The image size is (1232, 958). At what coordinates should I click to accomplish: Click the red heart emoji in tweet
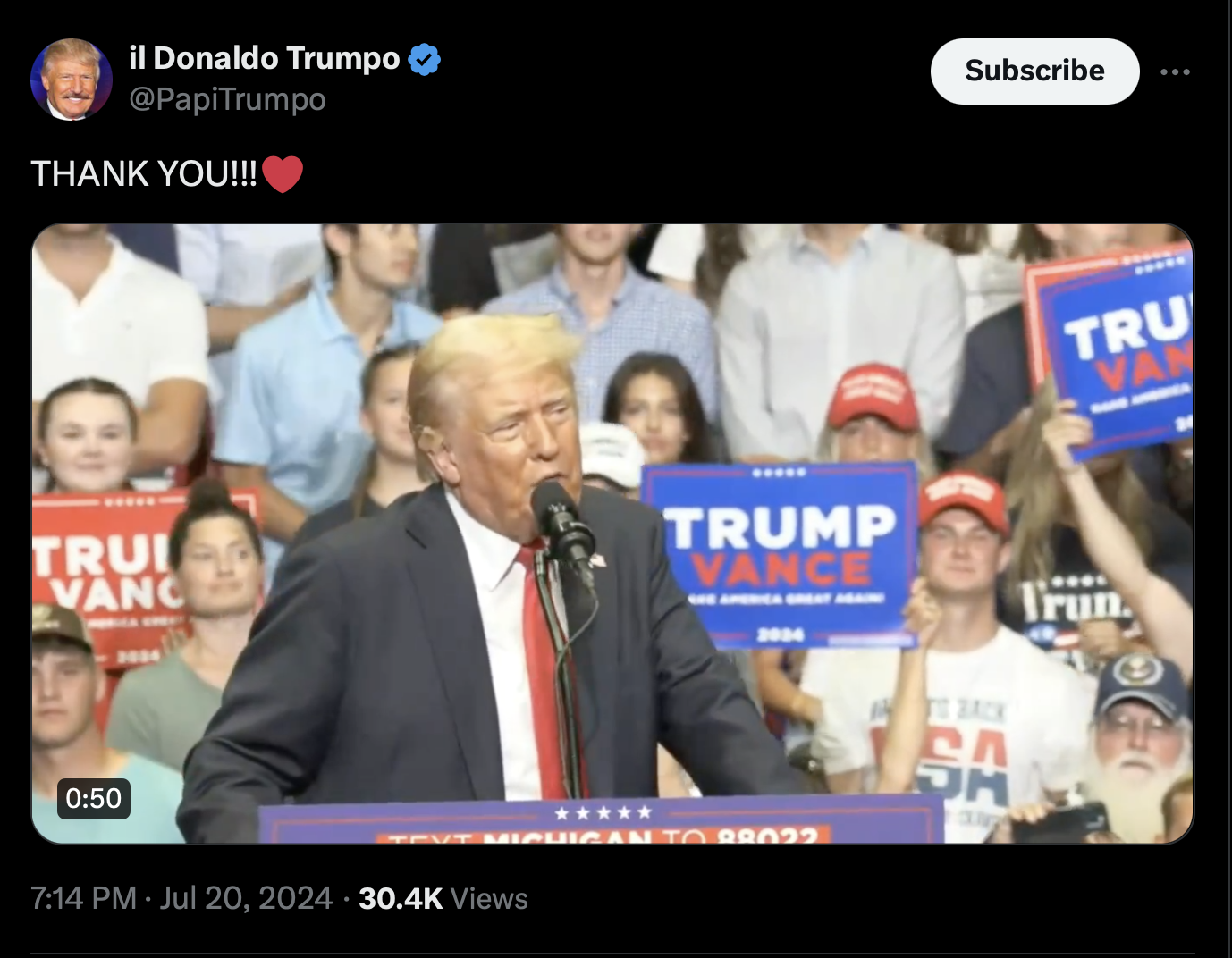(283, 174)
